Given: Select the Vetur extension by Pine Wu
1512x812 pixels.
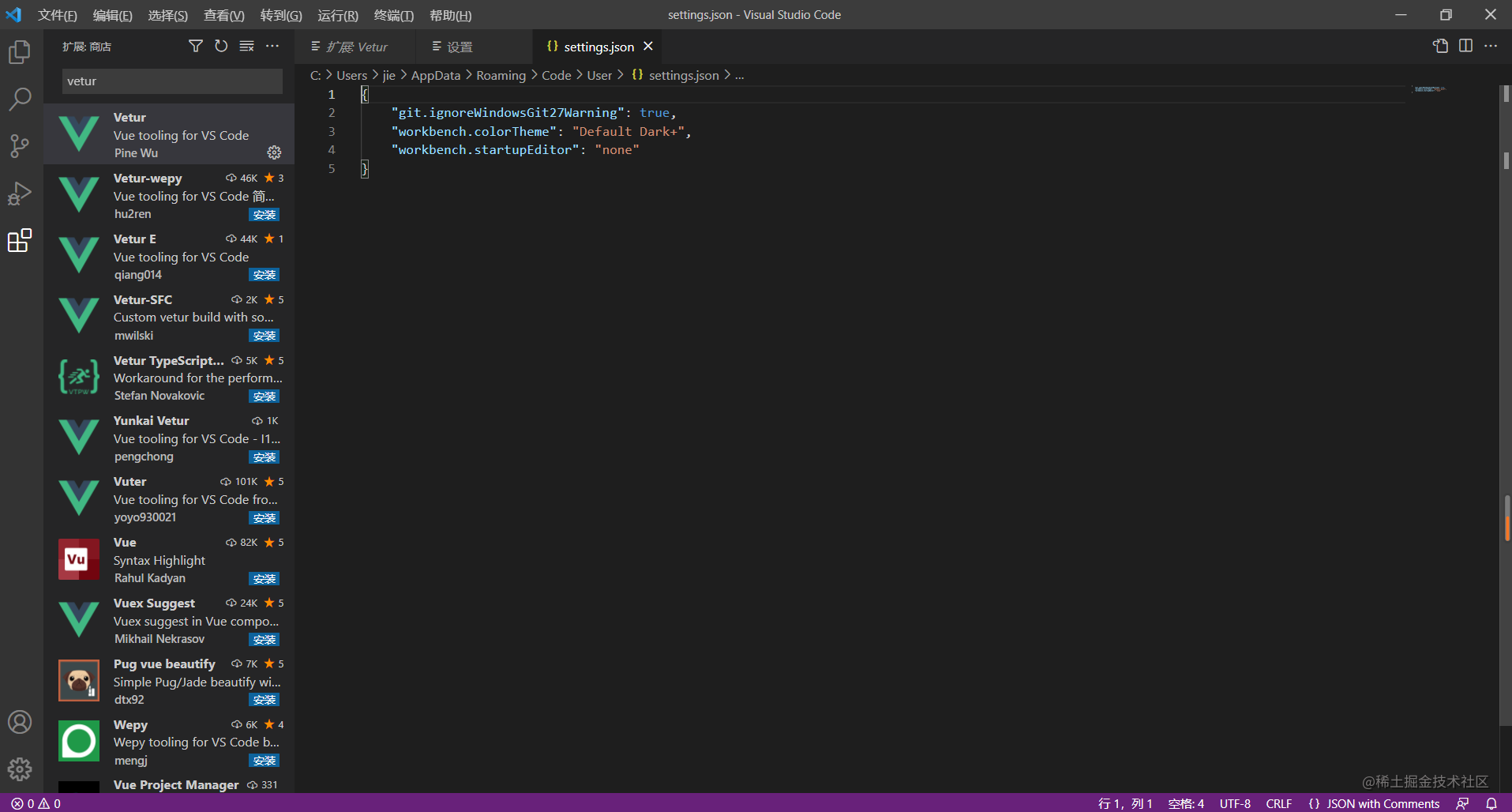Looking at the screenshot, I should click(x=169, y=134).
